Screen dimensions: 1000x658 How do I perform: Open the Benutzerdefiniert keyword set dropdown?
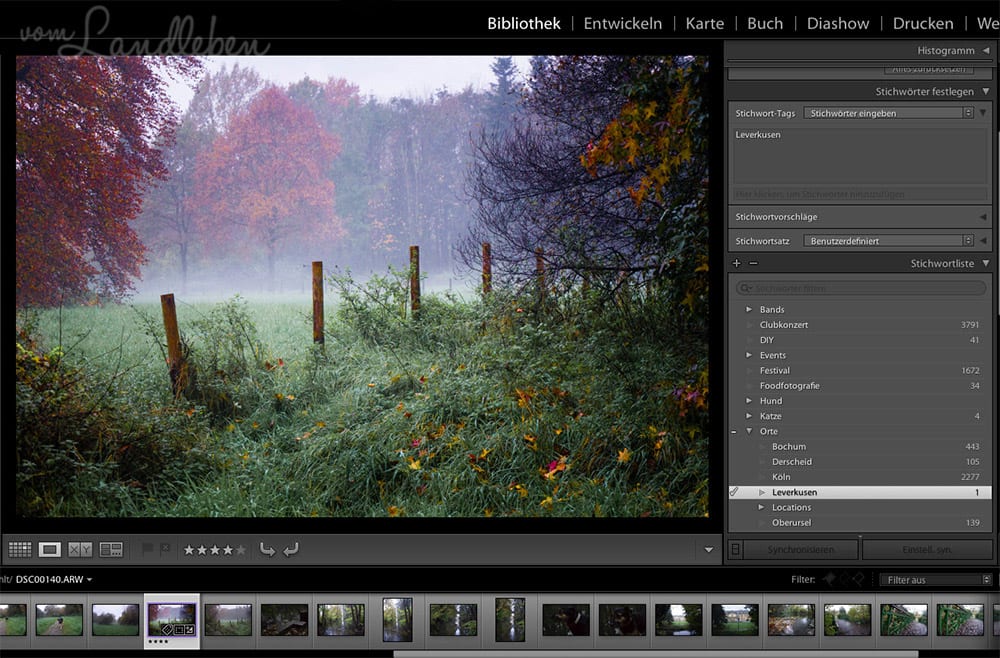888,241
